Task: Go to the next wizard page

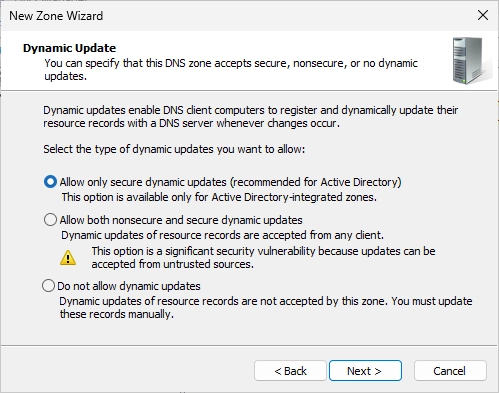Action: click(365, 371)
